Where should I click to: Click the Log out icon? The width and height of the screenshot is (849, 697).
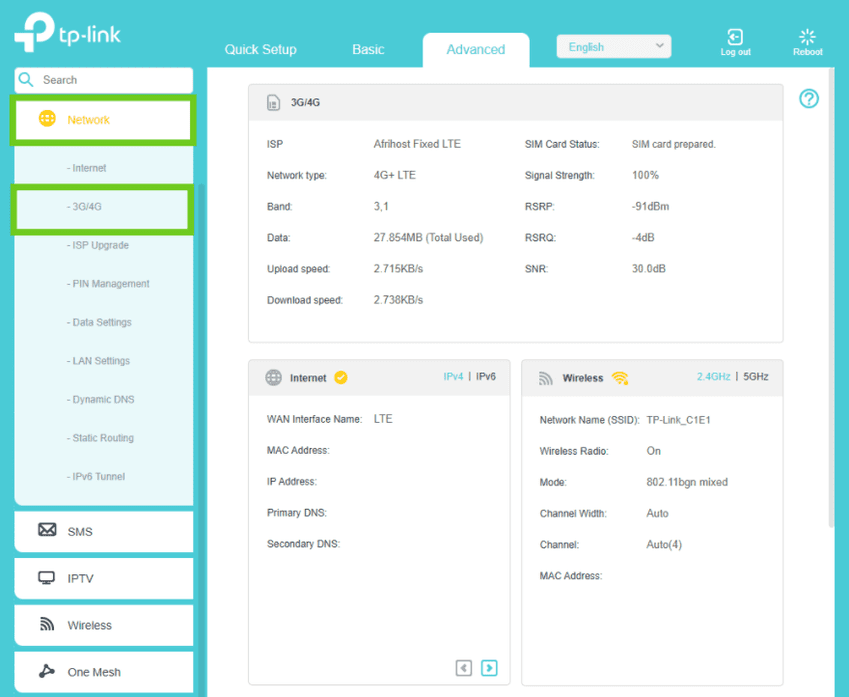point(735,38)
